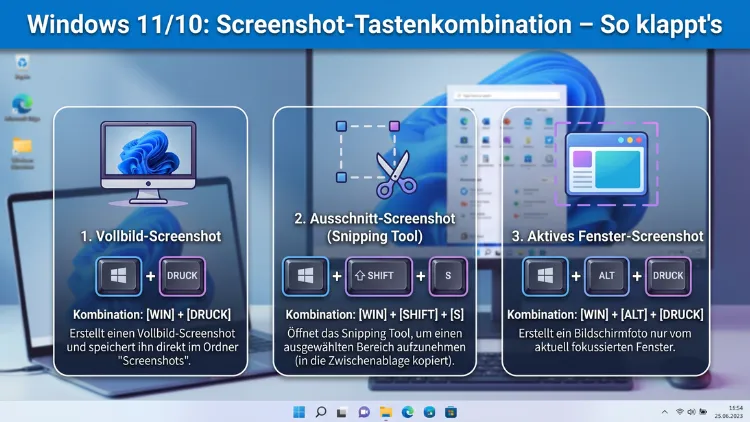Click the app window illustration in card 3
Screen dimensions: 750x422
tap(607, 164)
